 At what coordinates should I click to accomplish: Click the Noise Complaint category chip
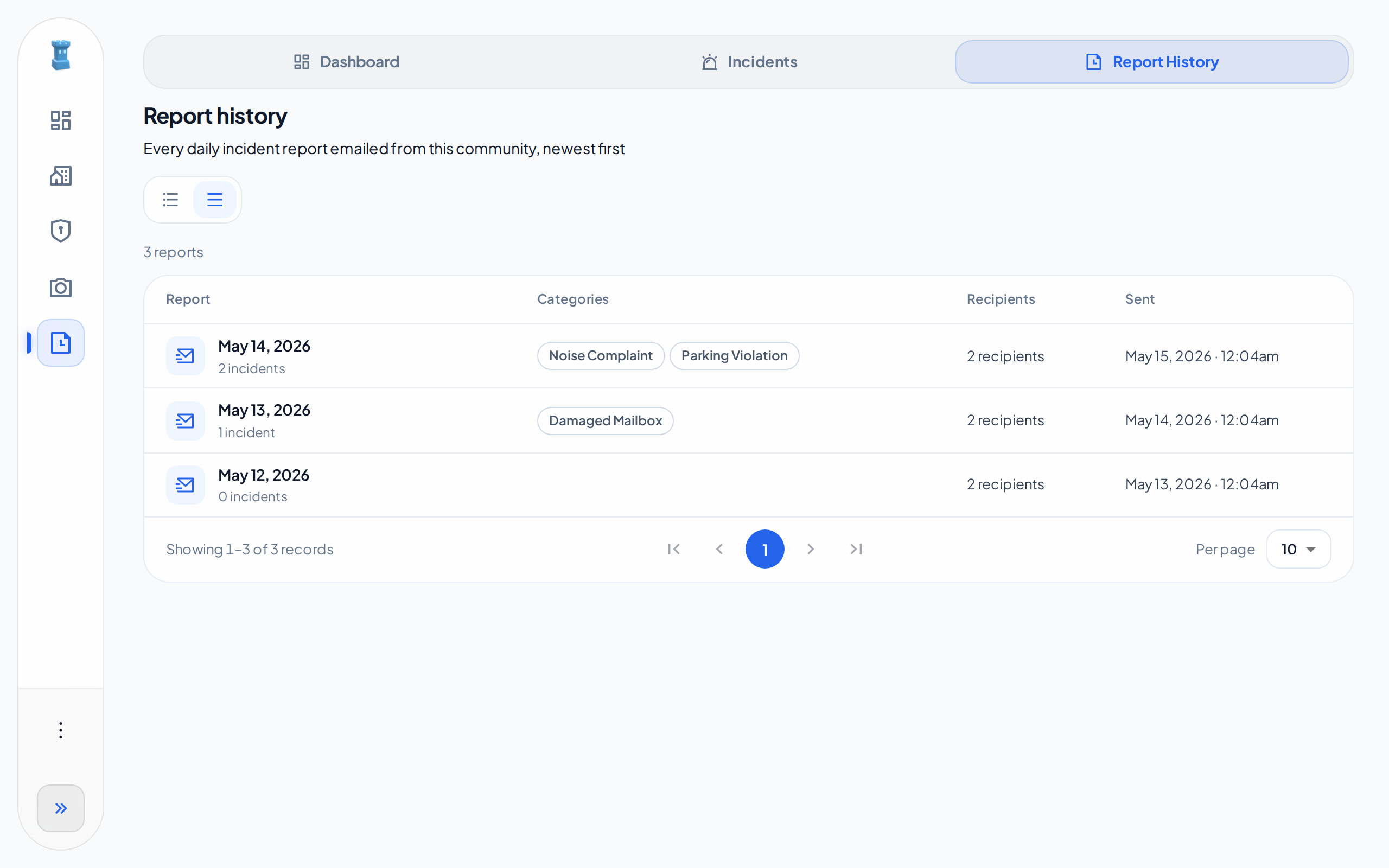[x=601, y=356]
